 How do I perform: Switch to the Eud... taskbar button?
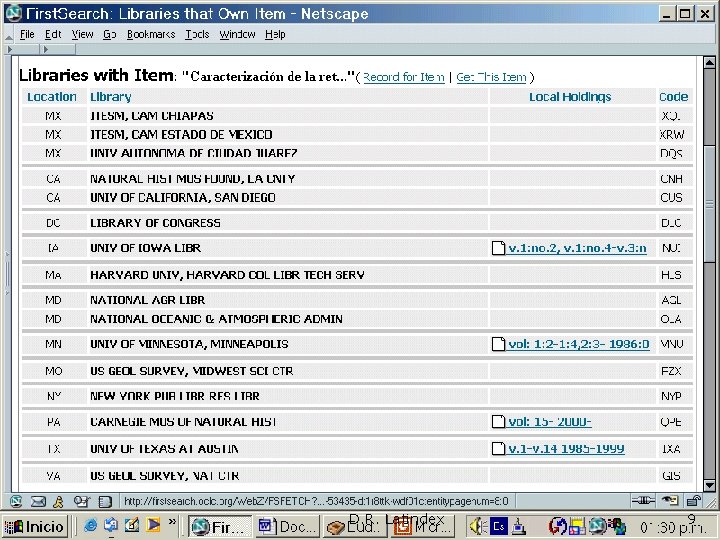tap(354, 526)
